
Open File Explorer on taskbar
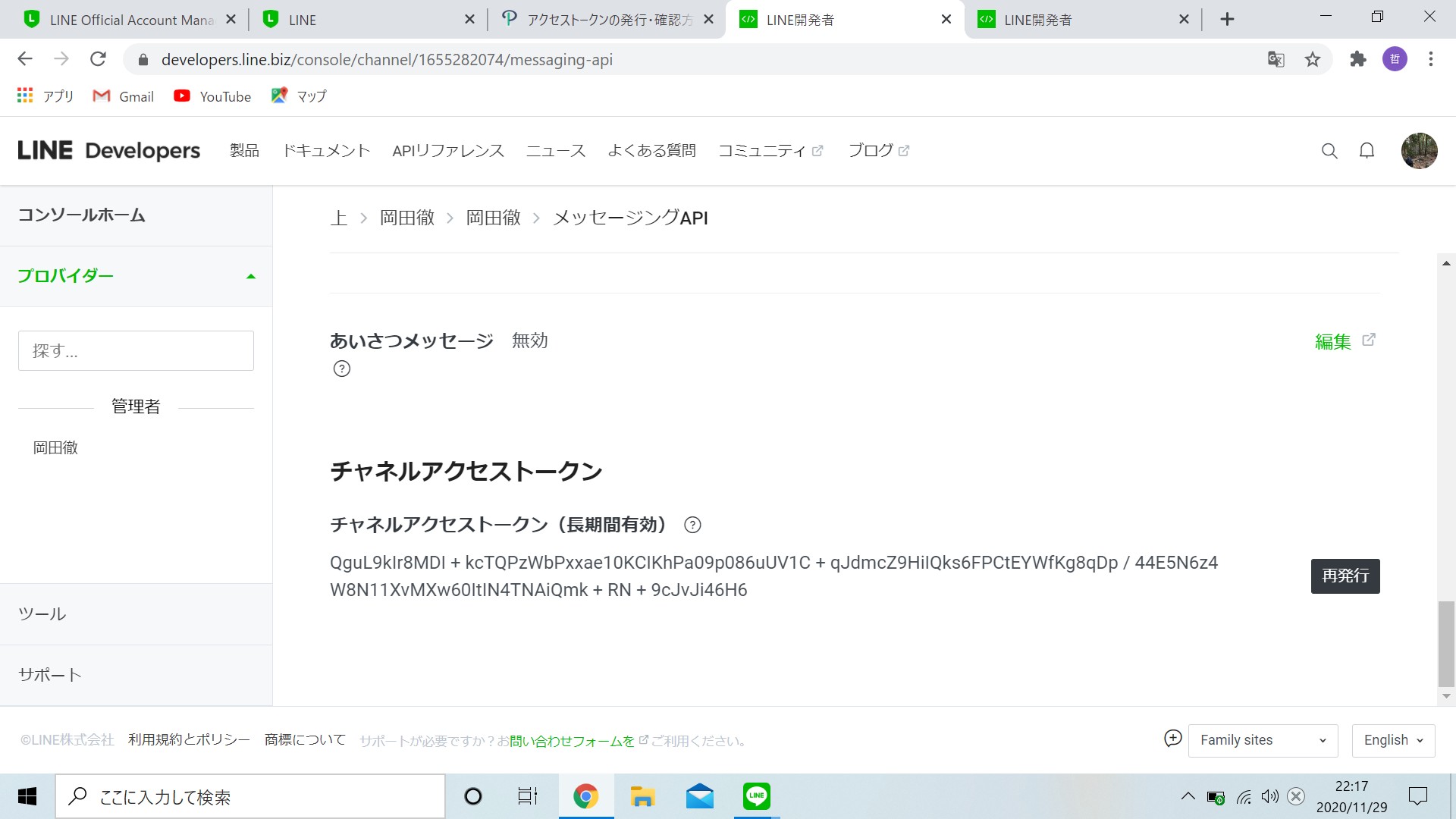point(642,796)
